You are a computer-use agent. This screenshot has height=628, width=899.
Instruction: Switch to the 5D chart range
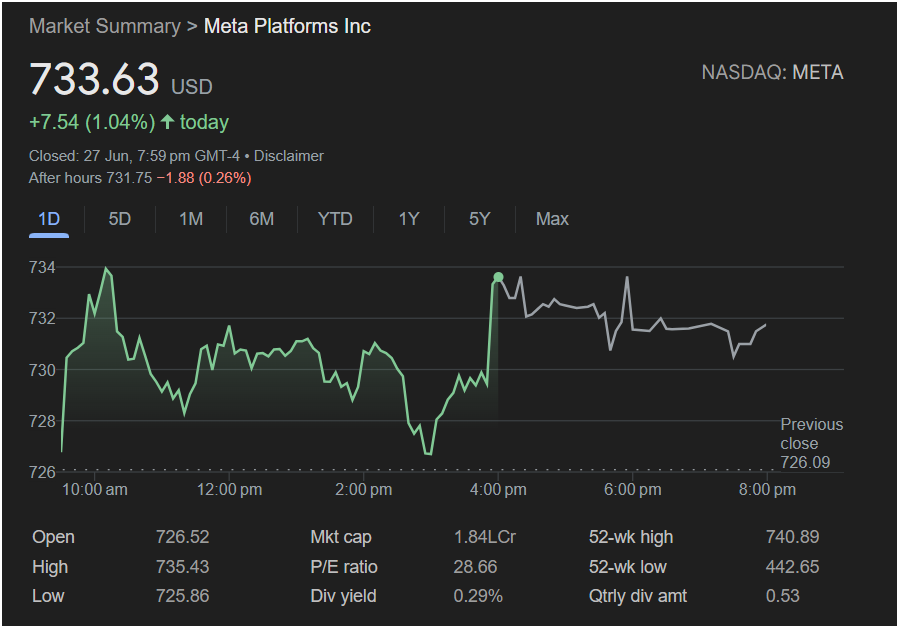pos(120,219)
